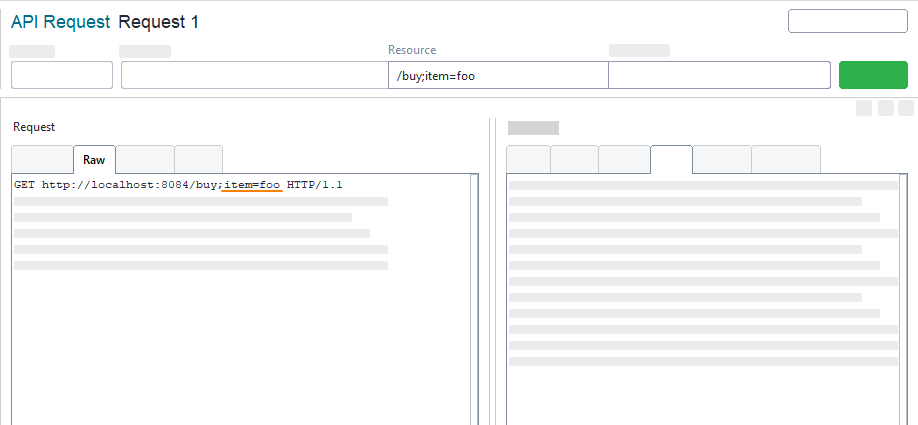Open the last, widest tab in the response panel
Image resolution: width=918 pixels, height=425 pixels.
click(785, 160)
